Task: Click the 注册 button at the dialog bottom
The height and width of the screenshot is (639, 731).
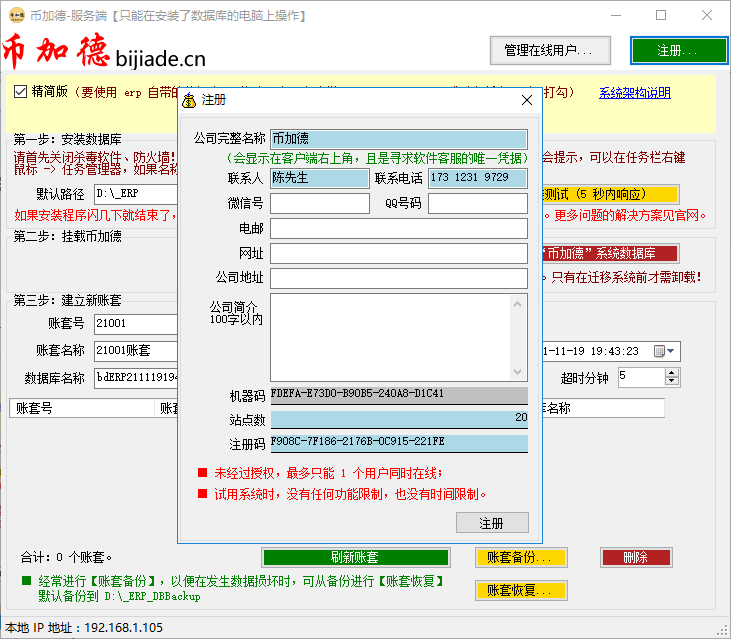Action: pyautogui.click(x=491, y=523)
